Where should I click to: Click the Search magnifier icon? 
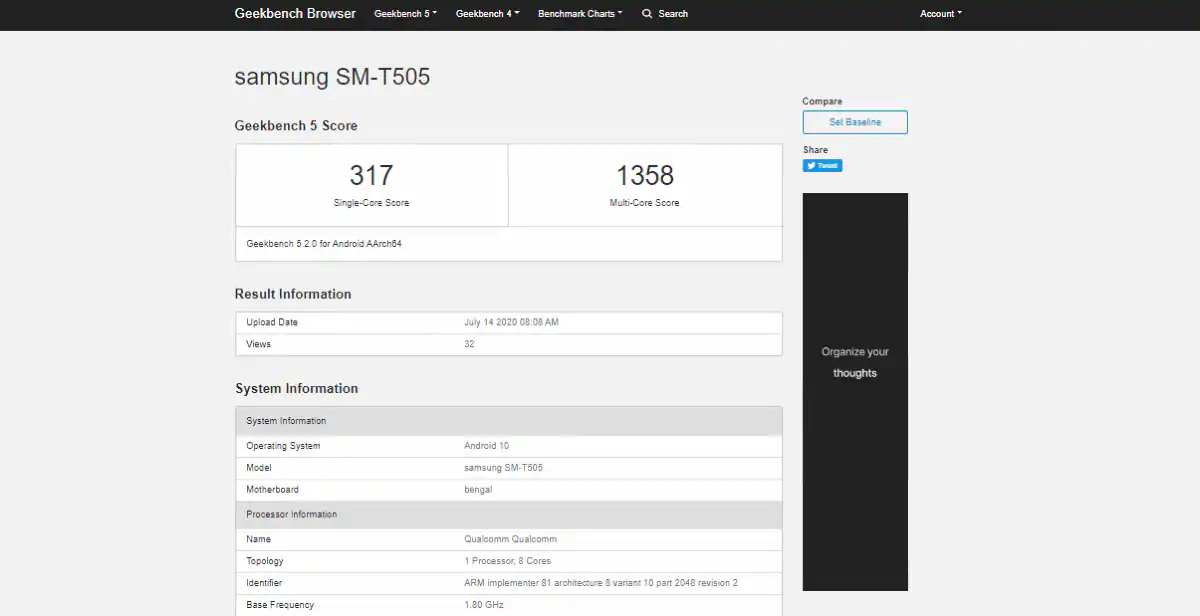coord(646,14)
